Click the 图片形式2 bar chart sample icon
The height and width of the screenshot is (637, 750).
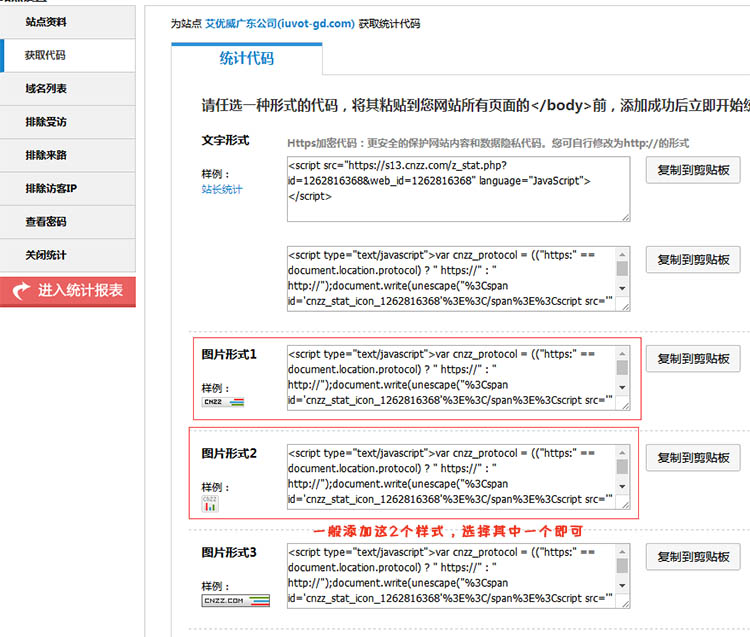pyautogui.click(x=210, y=504)
